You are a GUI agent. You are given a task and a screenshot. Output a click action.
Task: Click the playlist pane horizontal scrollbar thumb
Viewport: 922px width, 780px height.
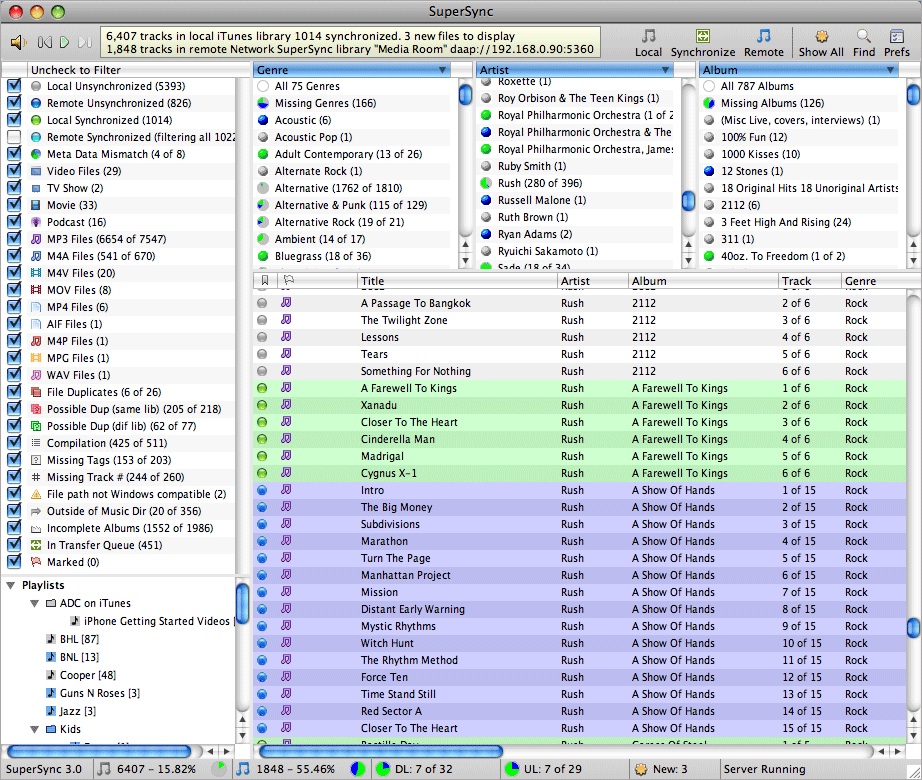tap(99, 751)
